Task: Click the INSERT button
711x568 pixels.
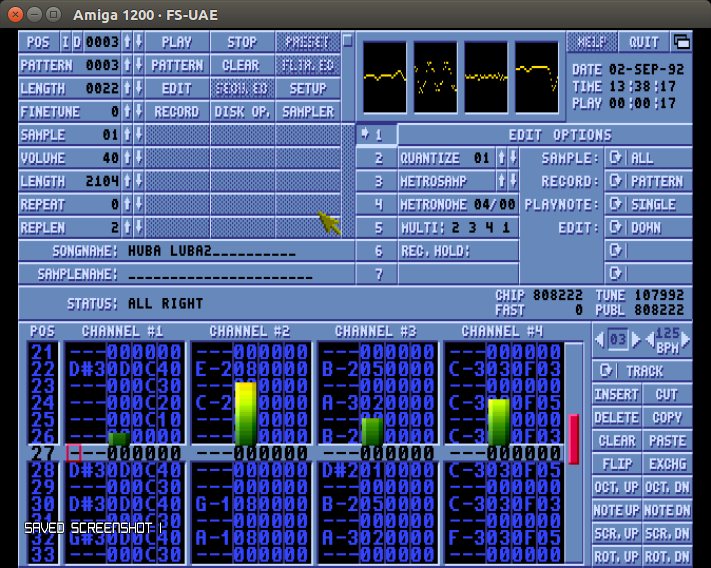Action: coord(617,394)
